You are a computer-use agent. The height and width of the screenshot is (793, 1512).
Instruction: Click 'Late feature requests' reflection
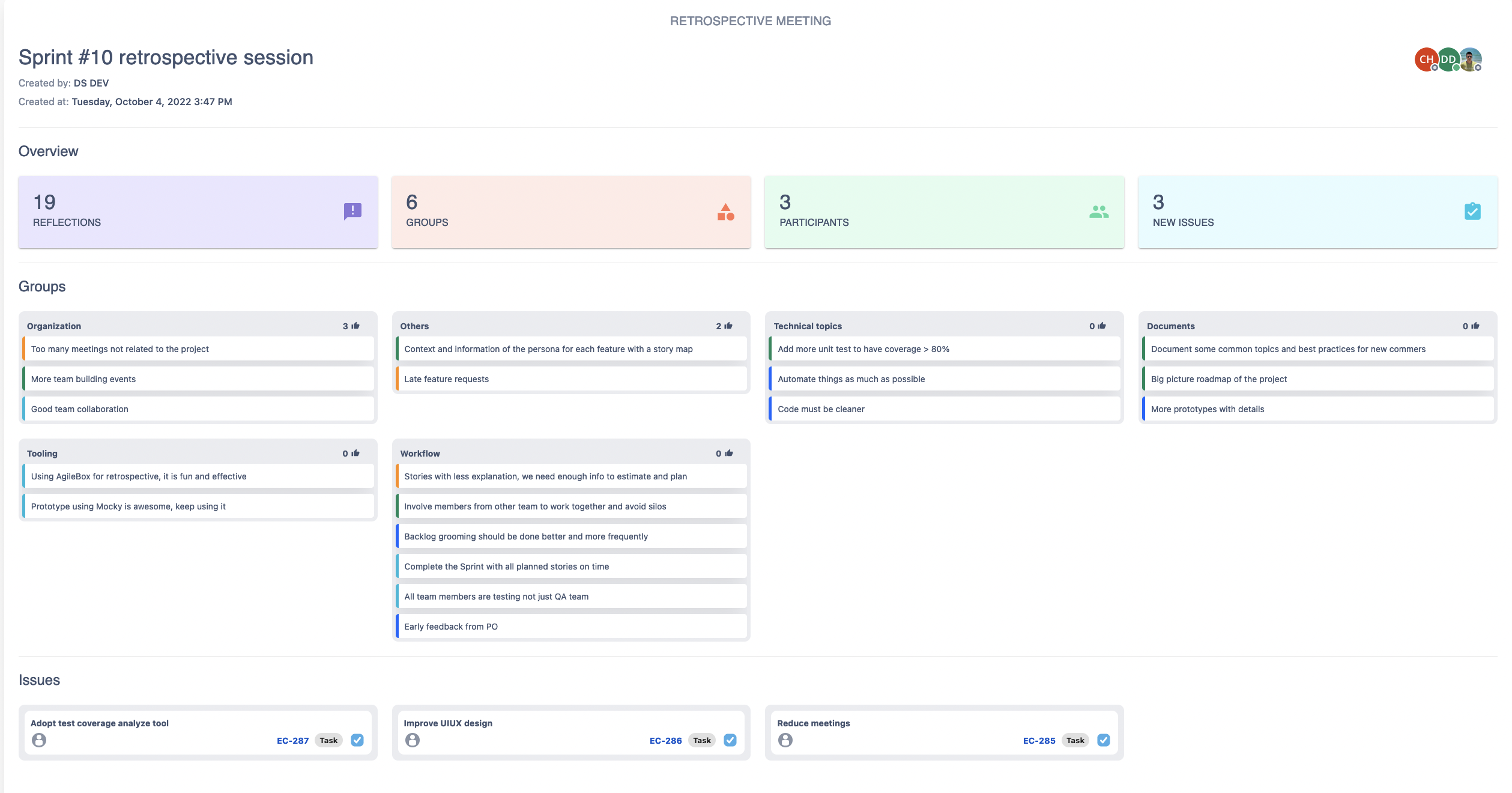571,379
